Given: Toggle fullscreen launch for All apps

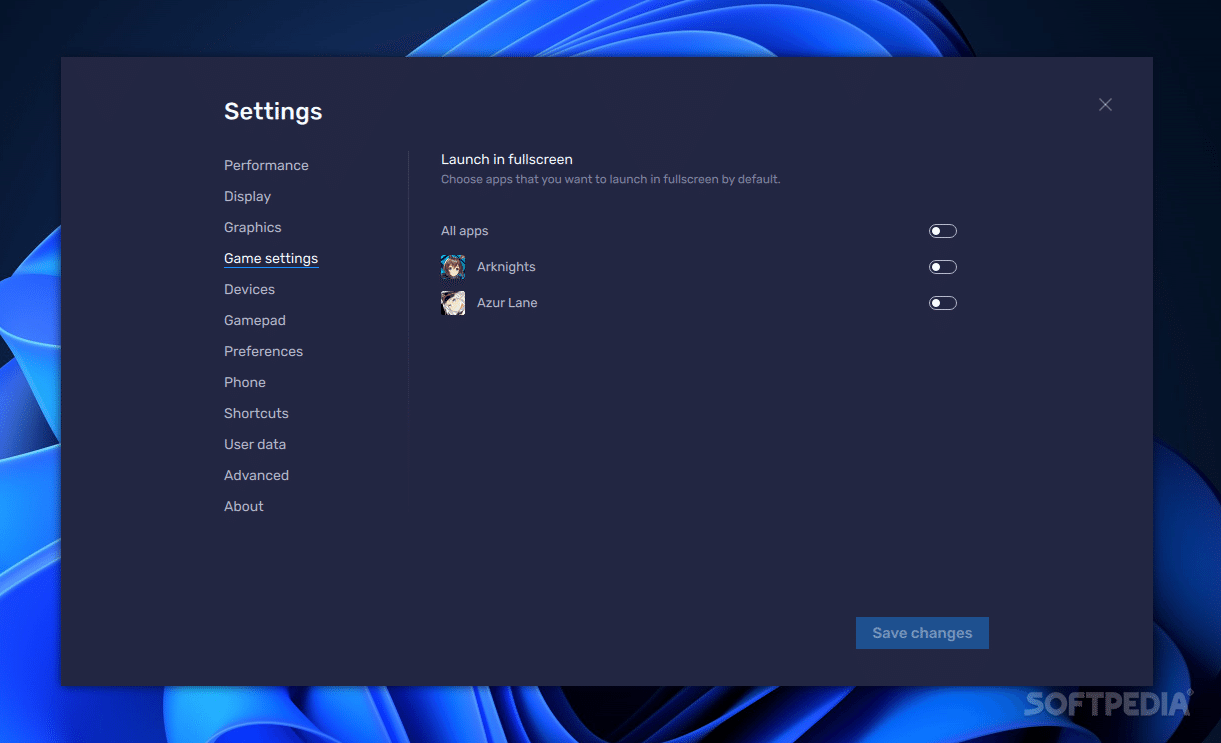Looking at the screenshot, I should coord(943,231).
